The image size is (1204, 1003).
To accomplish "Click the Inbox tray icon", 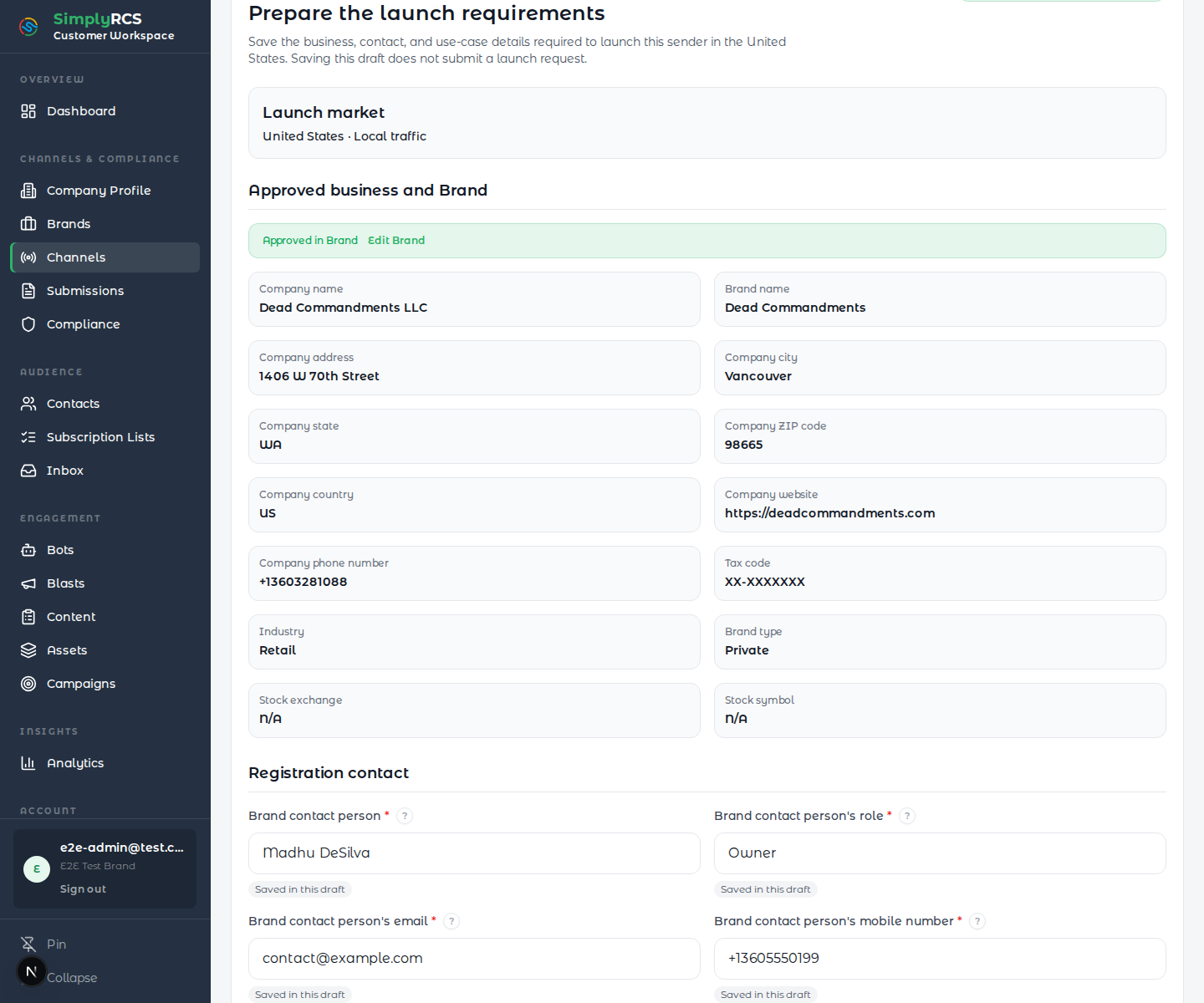I will tap(28, 471).
